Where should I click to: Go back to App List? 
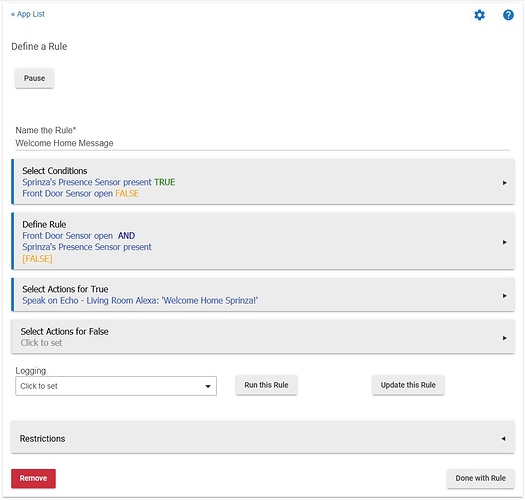coord(28,14)
